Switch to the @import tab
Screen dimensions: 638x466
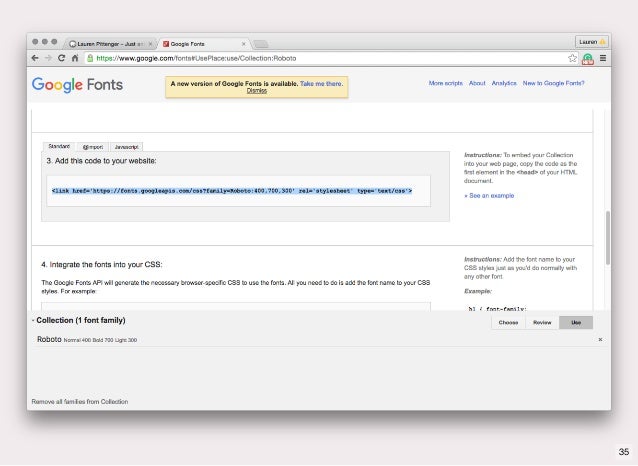[x=93, y=147]
